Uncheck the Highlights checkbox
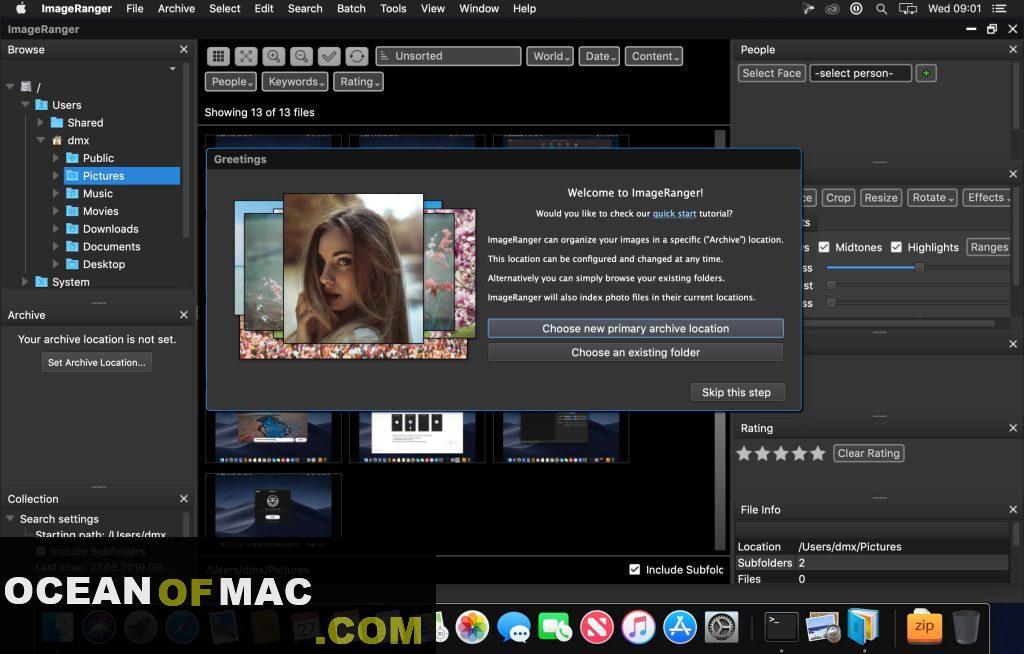Screen dimensions: 1024x654 pos(896,247)
